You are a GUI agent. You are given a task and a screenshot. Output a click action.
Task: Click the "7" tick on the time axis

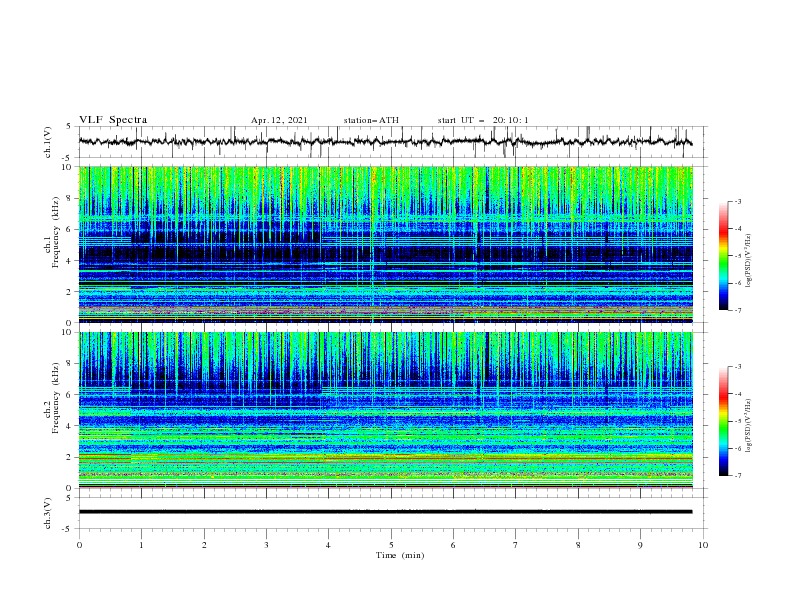coord(516,545)
